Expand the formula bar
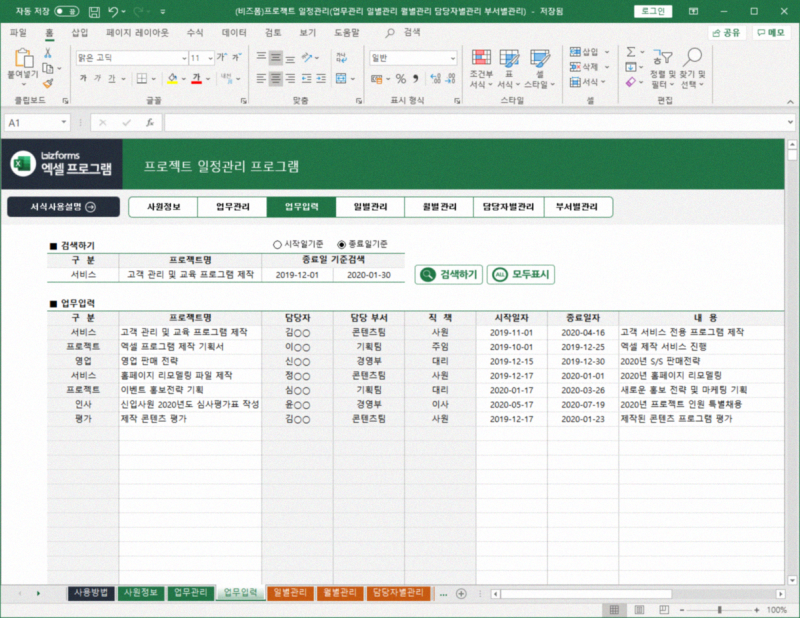800x618 pixels. point(790,122)
